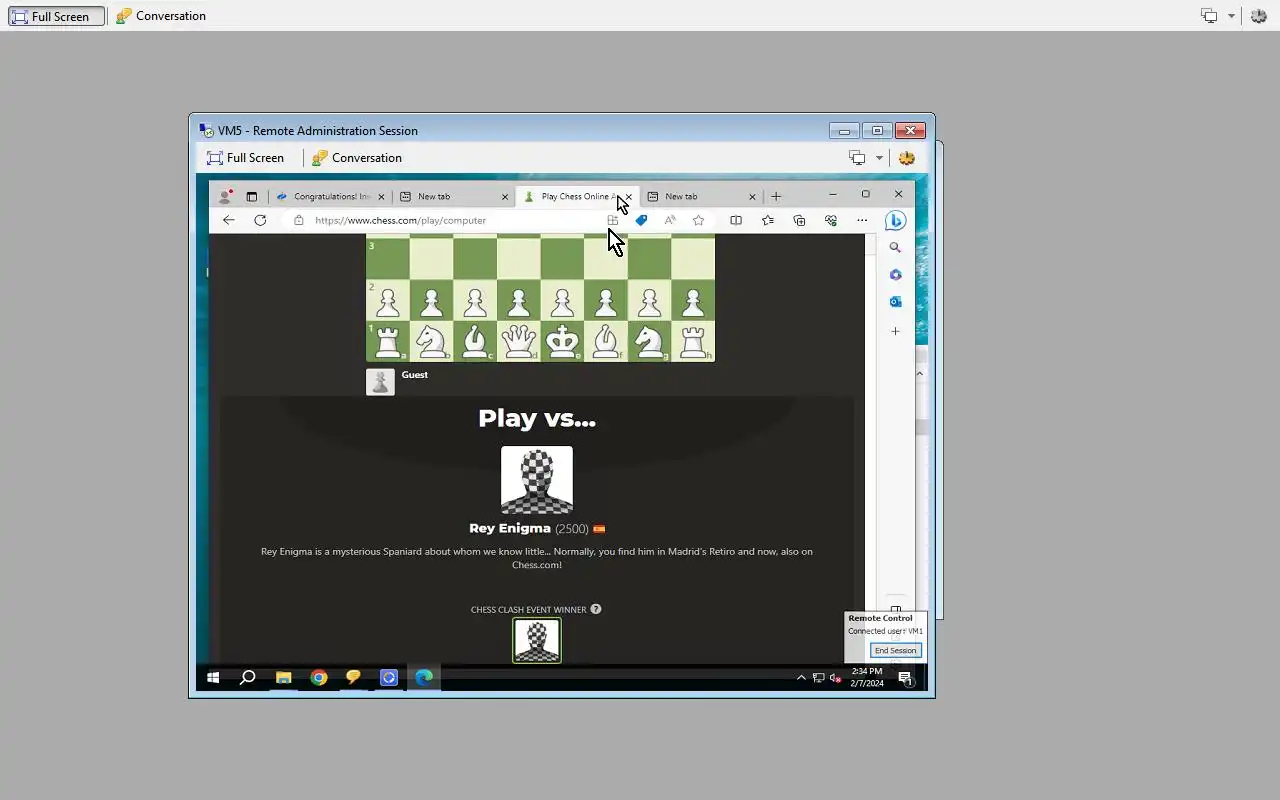Click the large Rey Enigma portrait
This screenshot has width=1280, height=800.
pos(537,480)
